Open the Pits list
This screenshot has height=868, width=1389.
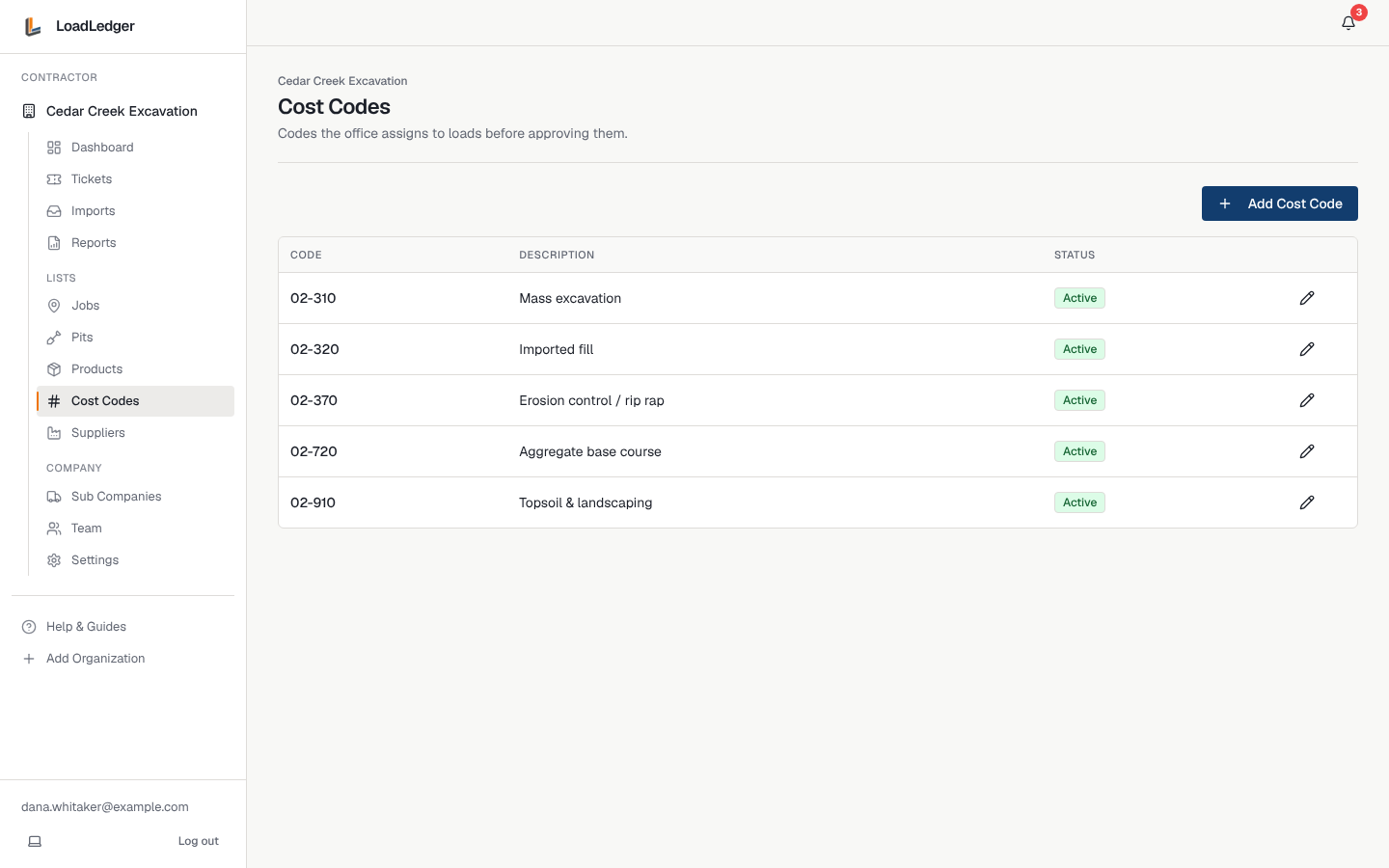[x=135, y=338]
